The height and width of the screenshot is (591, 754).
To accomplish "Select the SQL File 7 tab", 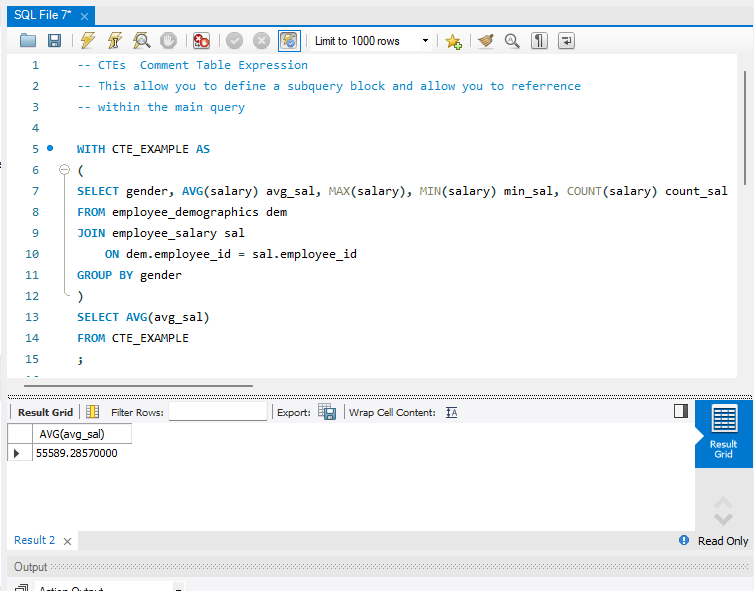I will tap(42, 15).
